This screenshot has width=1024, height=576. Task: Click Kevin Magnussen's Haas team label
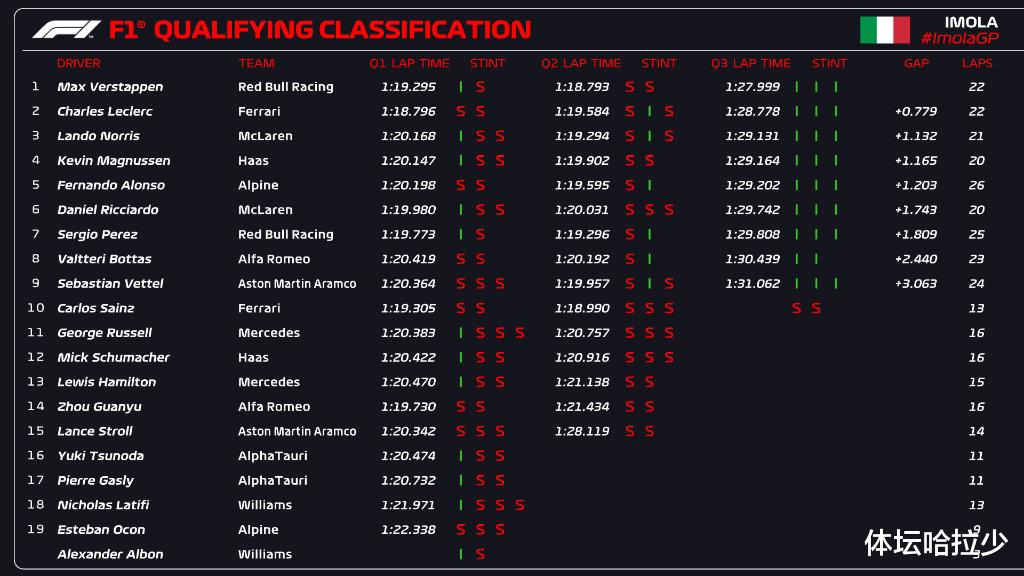(253, 161)
